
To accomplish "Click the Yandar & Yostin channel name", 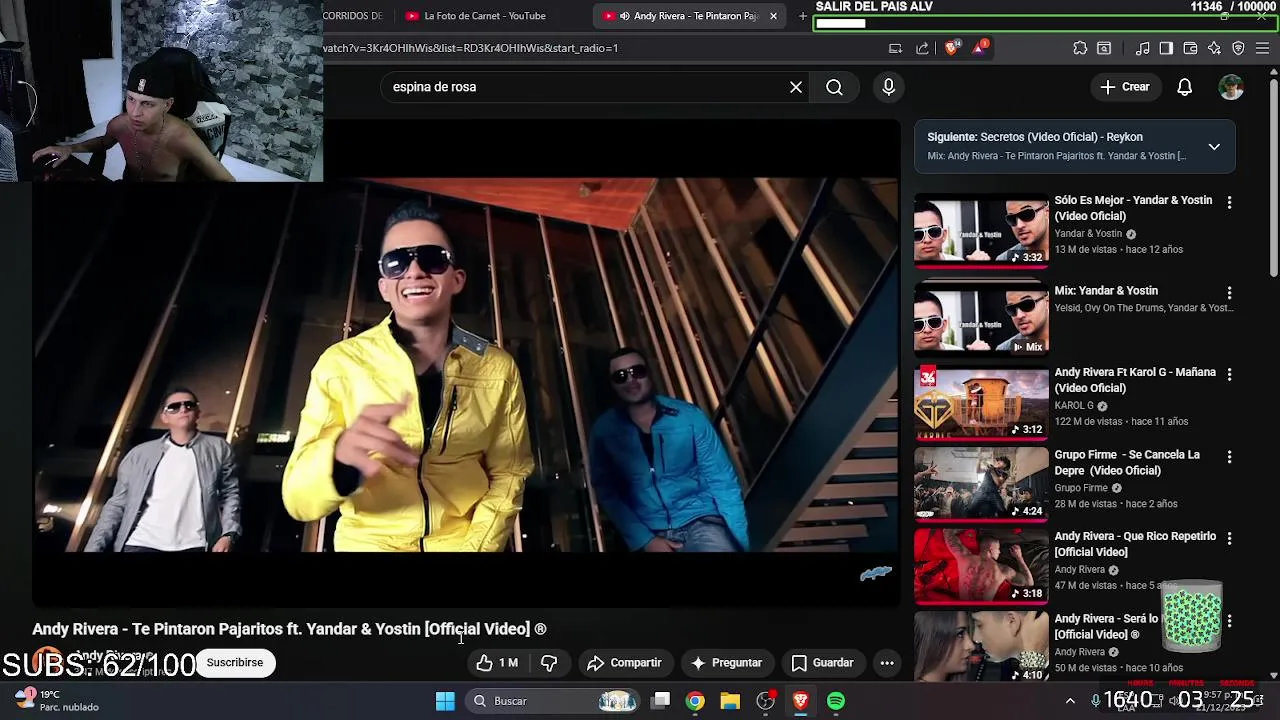I will [x=1088, y=234].
